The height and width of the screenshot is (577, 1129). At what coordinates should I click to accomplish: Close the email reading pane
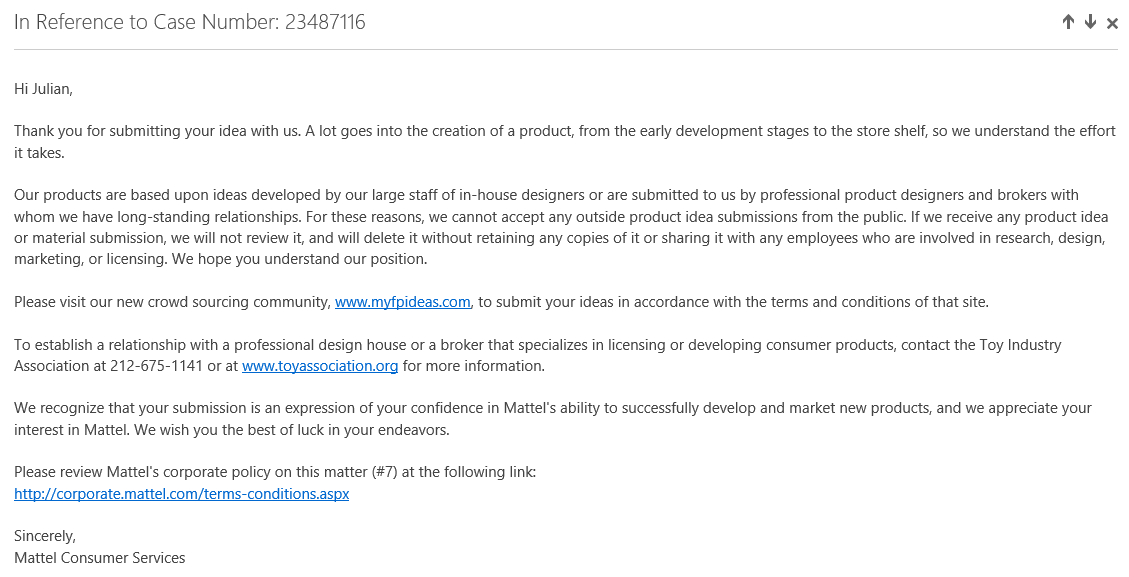click(1112, 23)
